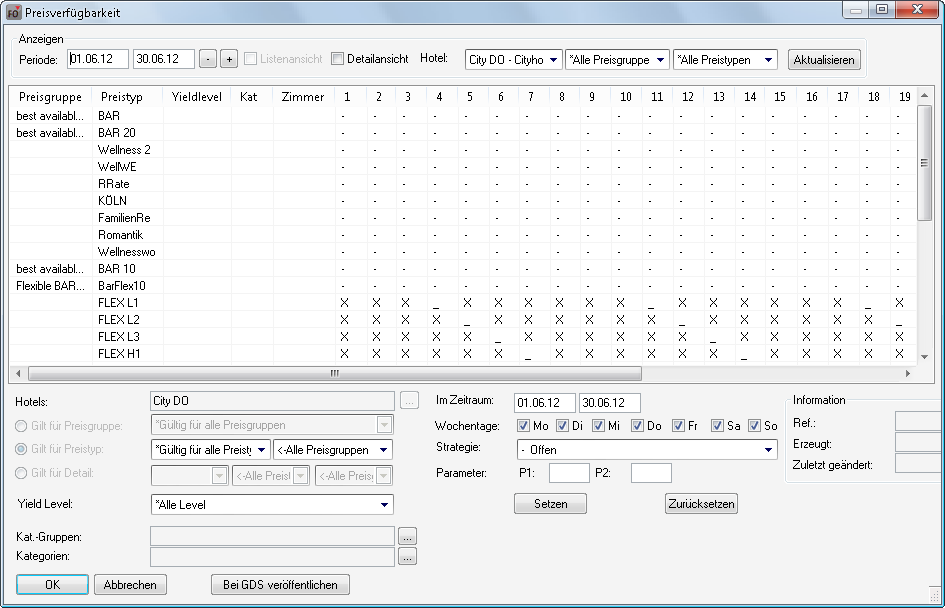Viewport: 945px width, 608px height.
Task: Click the Setzen button
Action: tap(550, 504)
